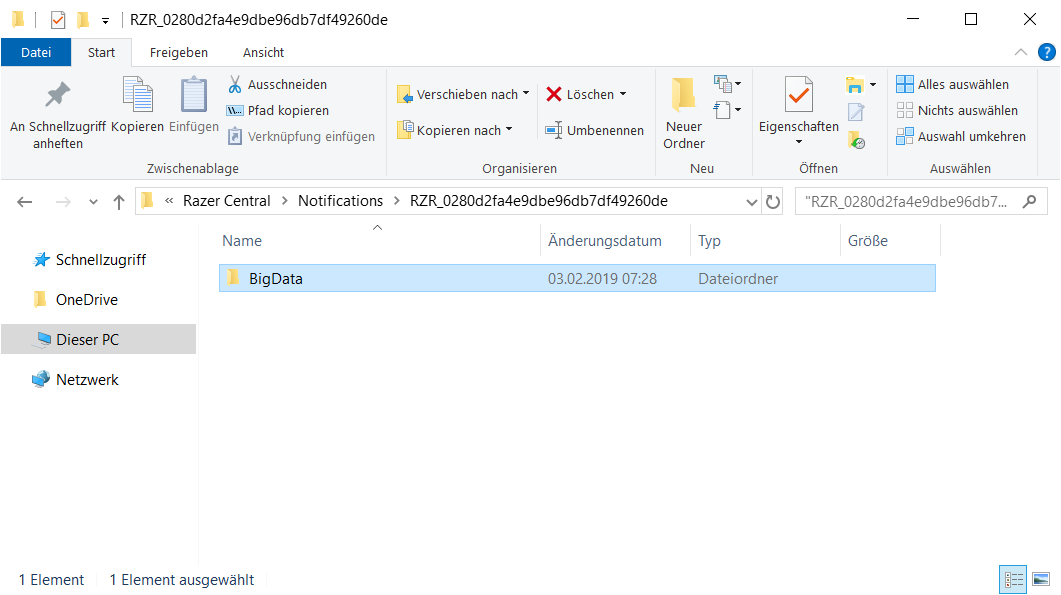Click Pfad kopieren
1061x595 pixels.
pos(278,110)
